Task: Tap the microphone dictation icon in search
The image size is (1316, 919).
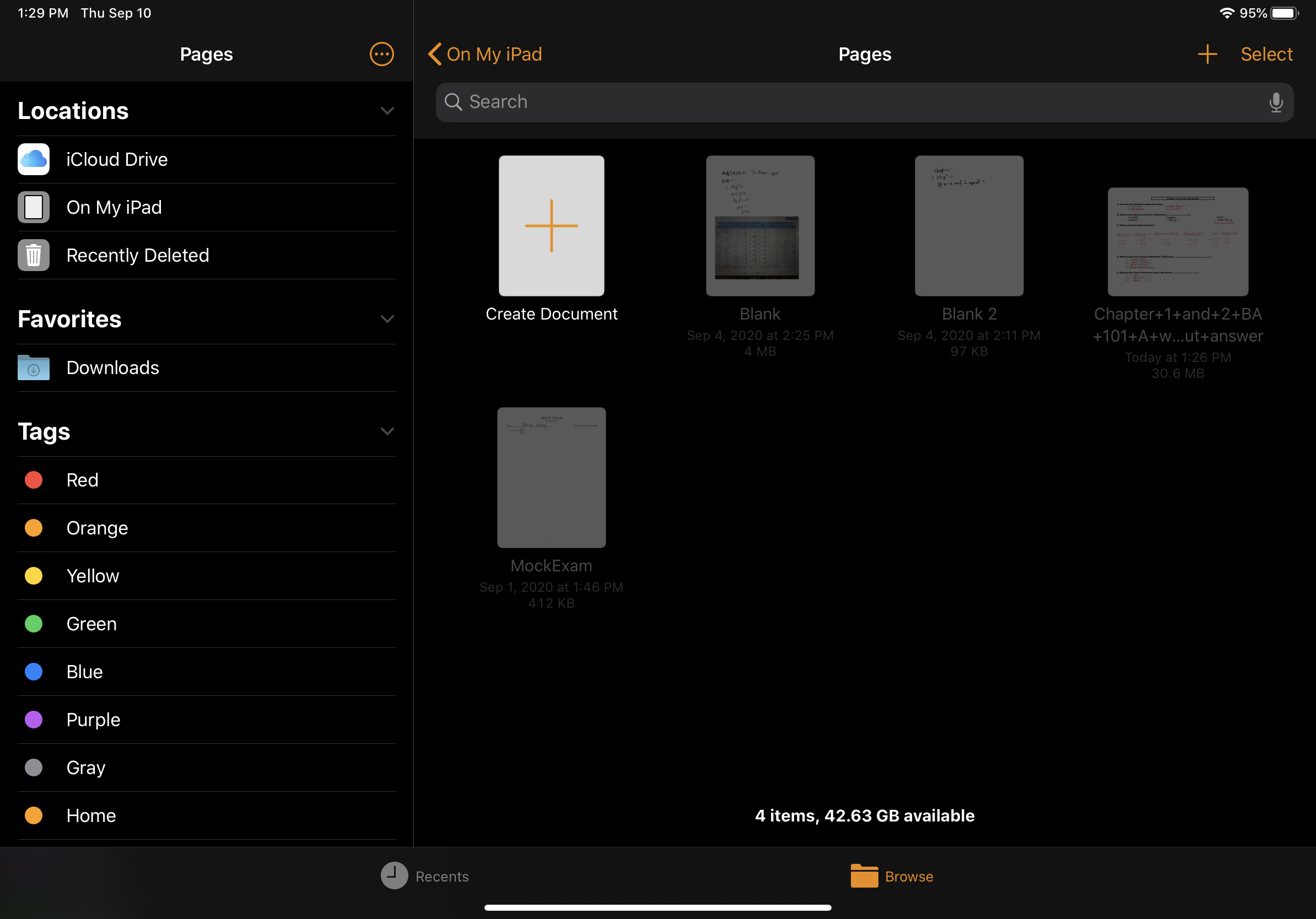Action: pos(1275,102)
